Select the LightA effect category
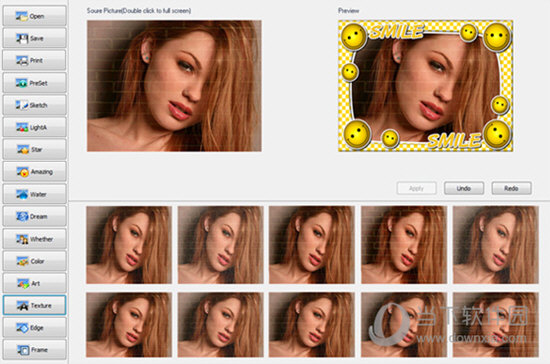The image size is (550, 364). 34,127
